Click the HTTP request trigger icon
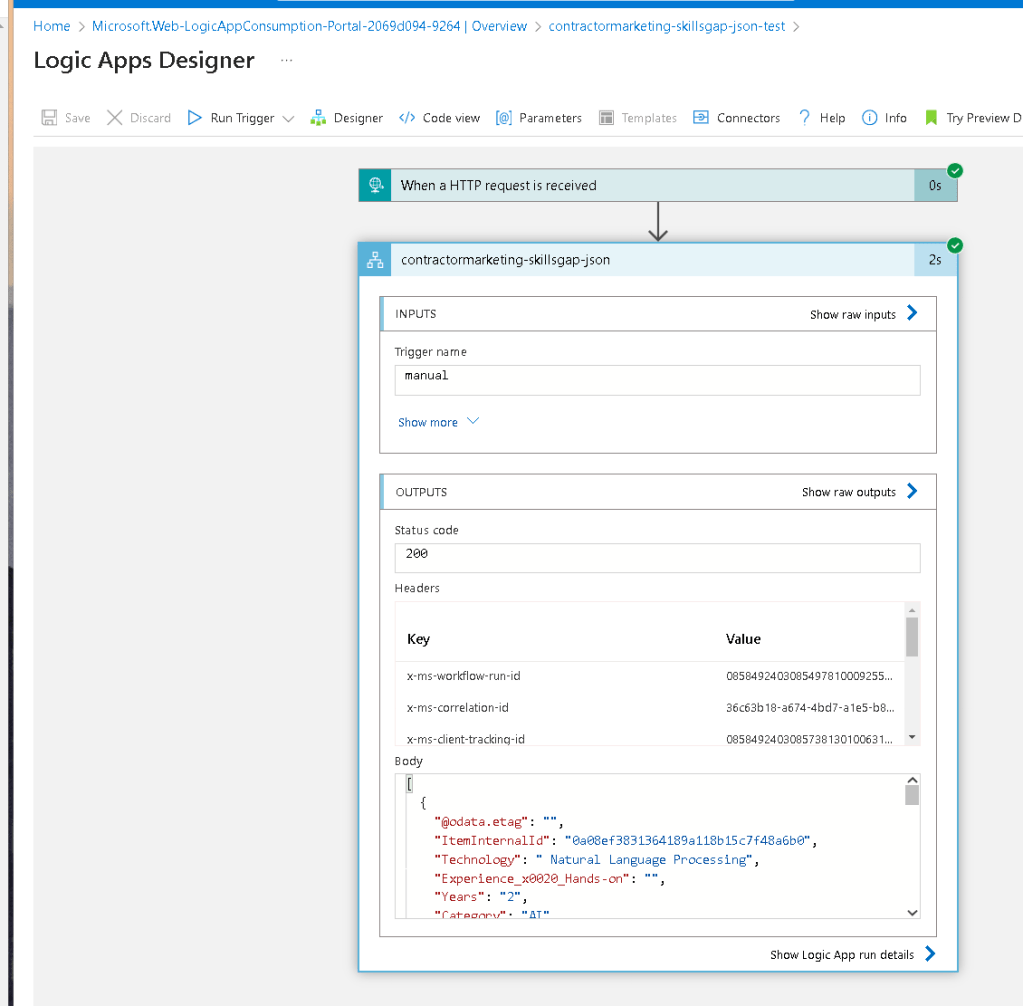This screenshot has width=1023, height=1006. (x=375, y=185)
